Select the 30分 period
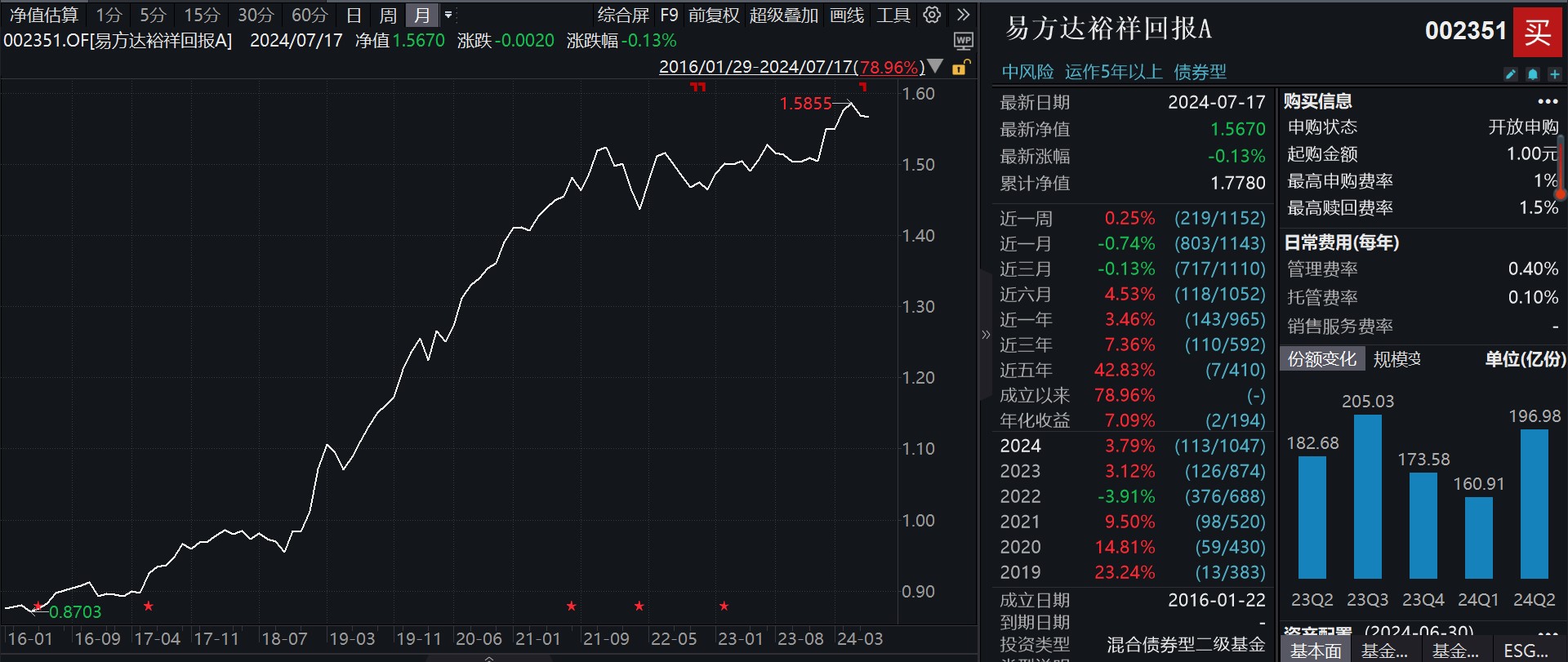 point(256,15)
